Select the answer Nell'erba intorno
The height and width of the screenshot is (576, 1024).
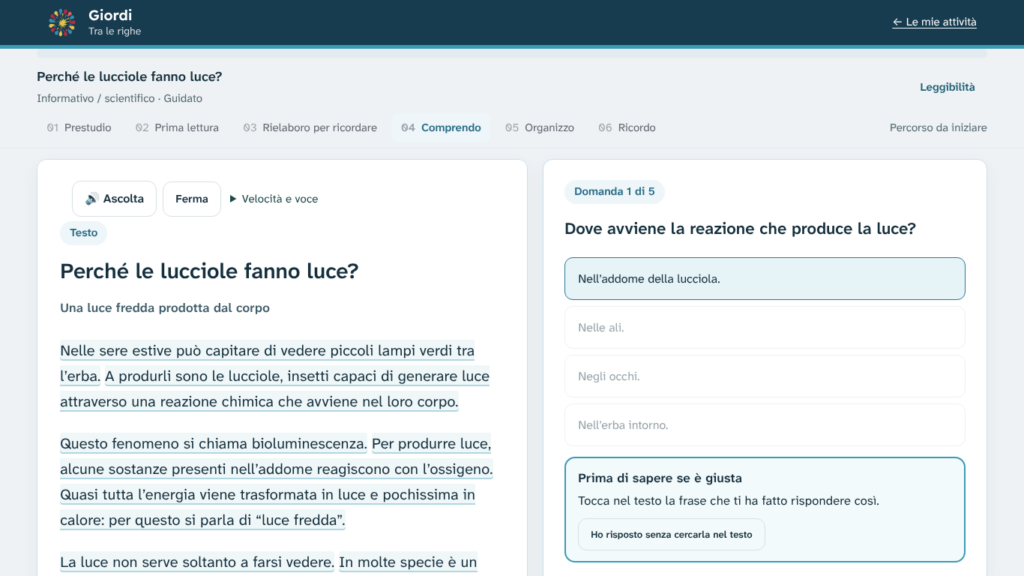click(x=765, y=425)
